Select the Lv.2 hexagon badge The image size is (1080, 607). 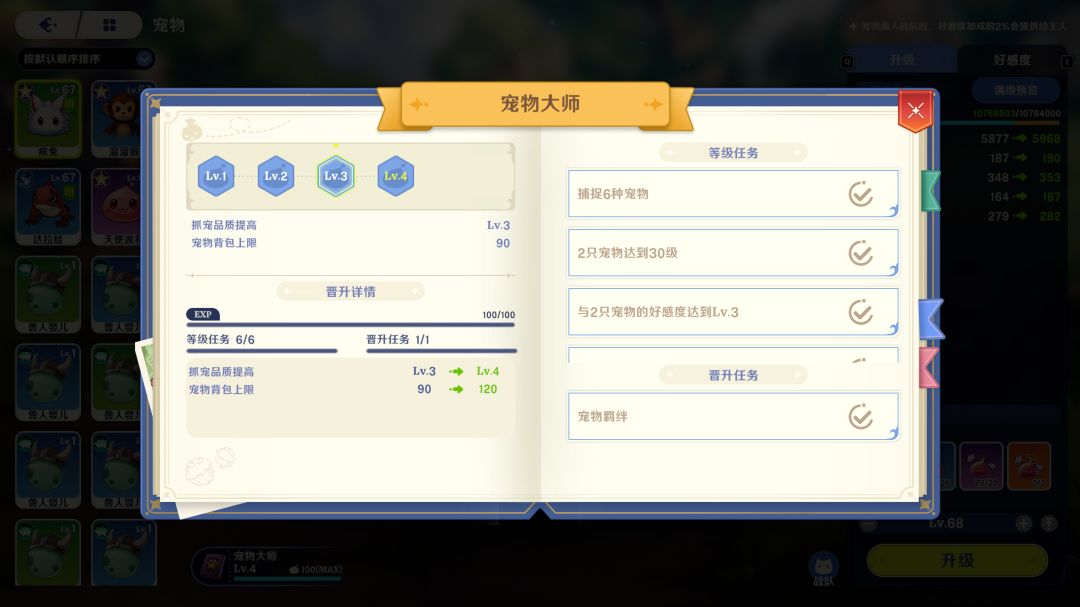pos(276,176)
